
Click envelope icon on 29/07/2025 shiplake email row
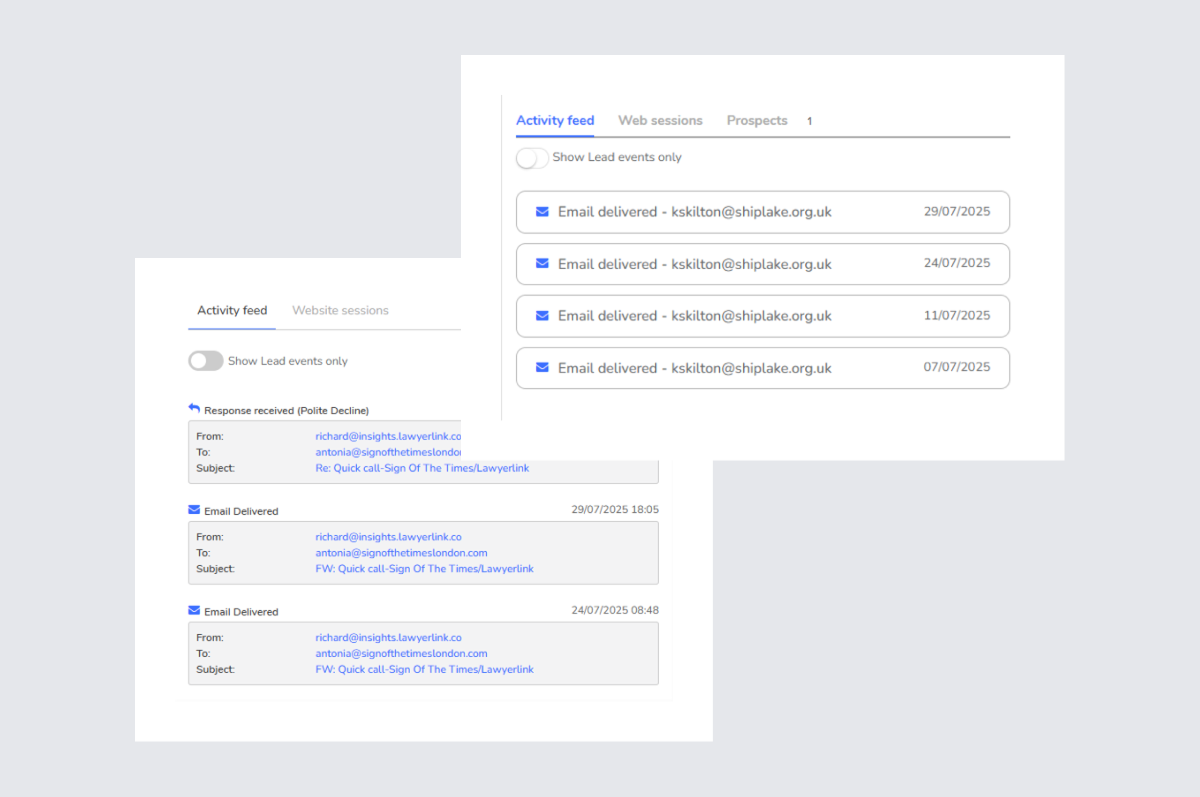542,212
